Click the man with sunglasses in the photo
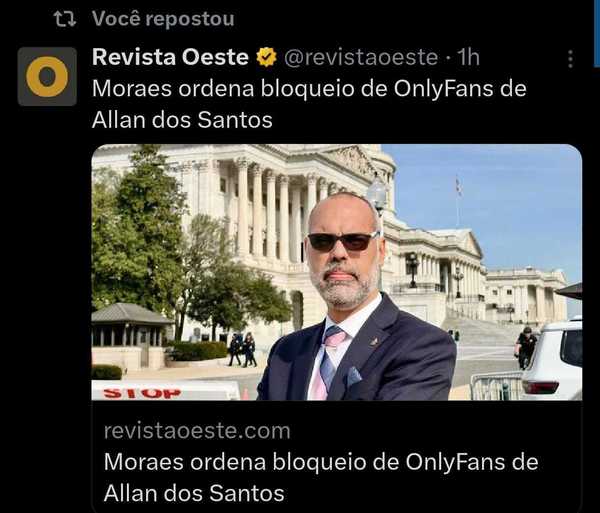Image resolution: width=600 pixels, height=513 pixels. (357, 296)
